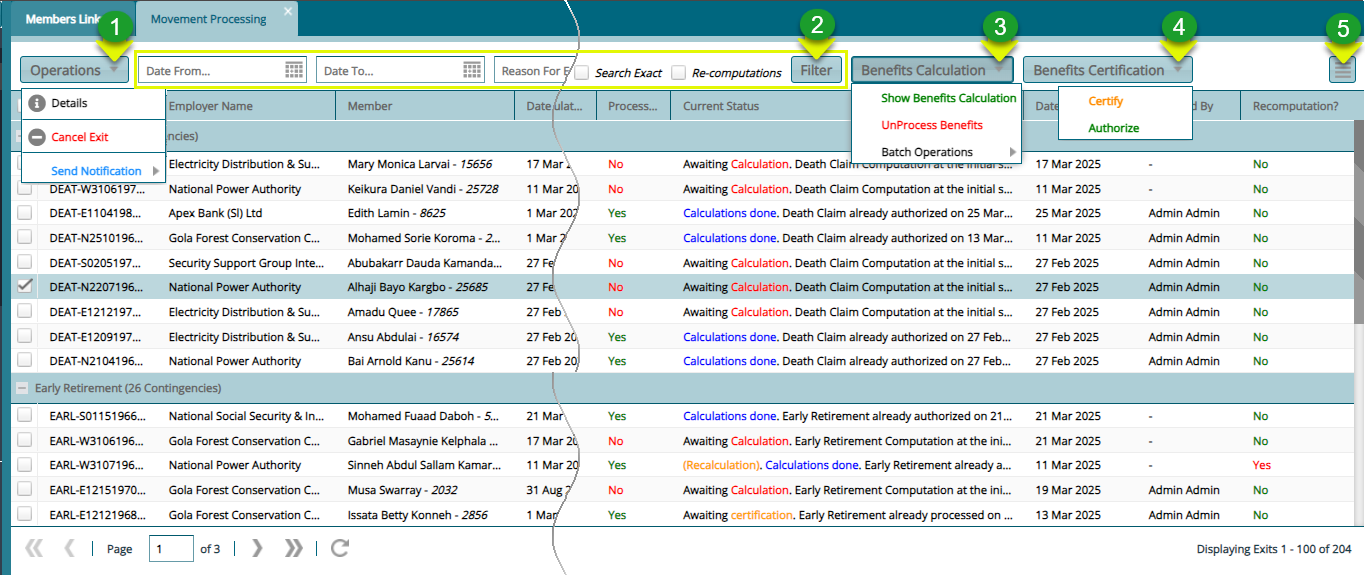Image resolution: width=1365 pixels, height=575 pixels.
Task: Go to the next page arrow
Action: pyautogui.click(x=257, y=548)
